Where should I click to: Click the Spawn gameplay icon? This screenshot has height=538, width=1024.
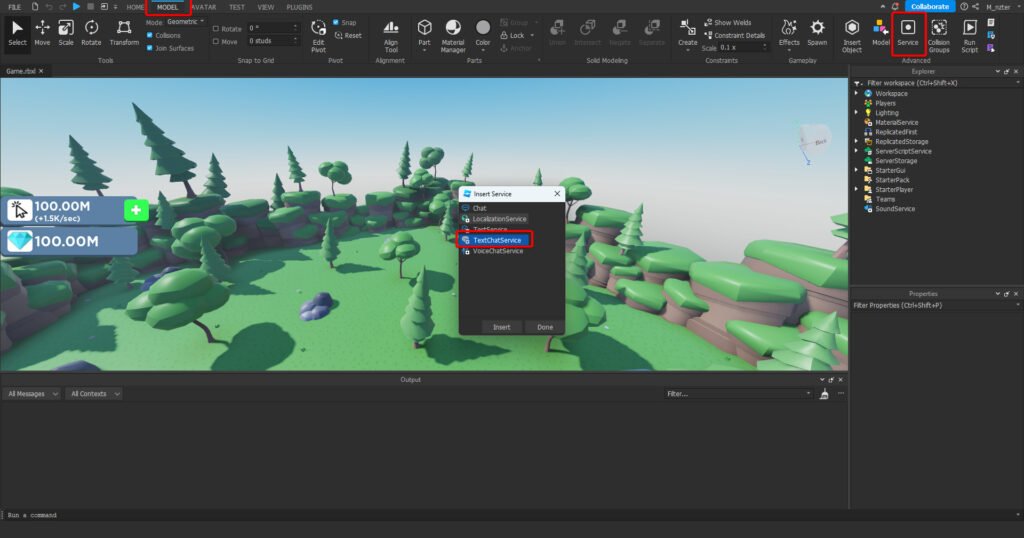click(x=817, y=33)
